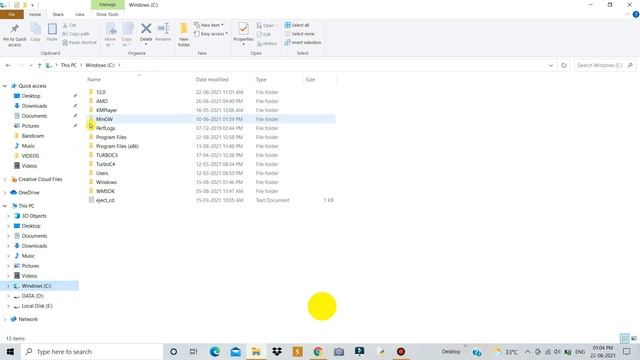Sort by Size column header
Viewport: 640px width, 360px height.
click(310, 80)
